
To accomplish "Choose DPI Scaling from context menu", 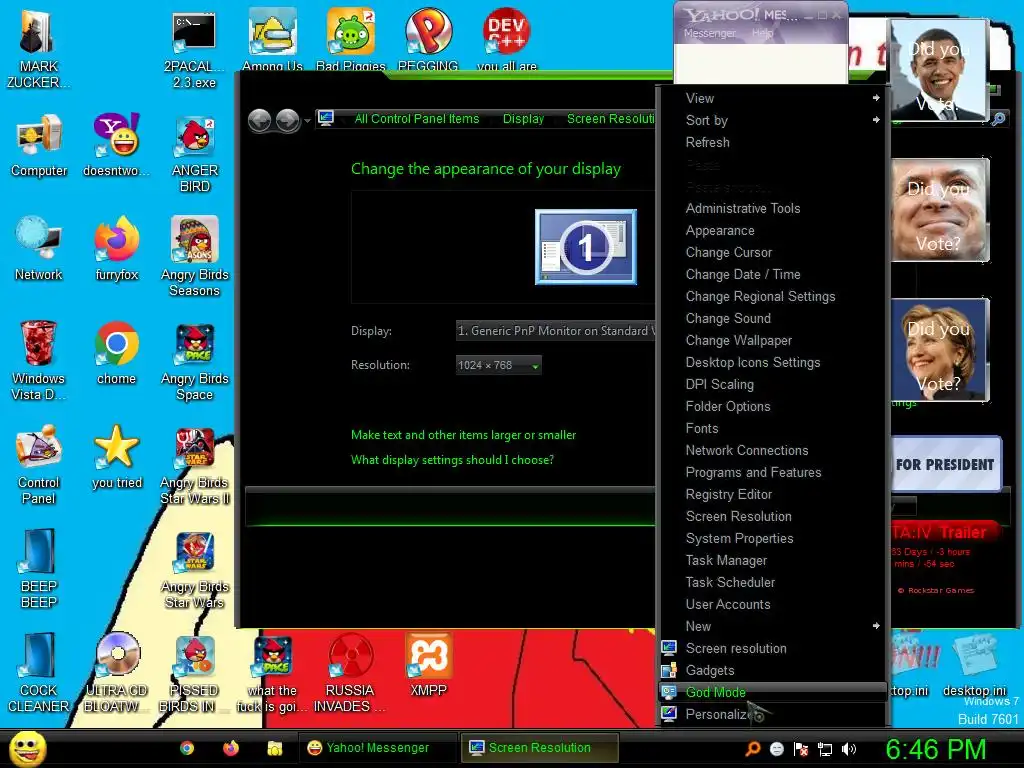I will (x=773, y=385).
